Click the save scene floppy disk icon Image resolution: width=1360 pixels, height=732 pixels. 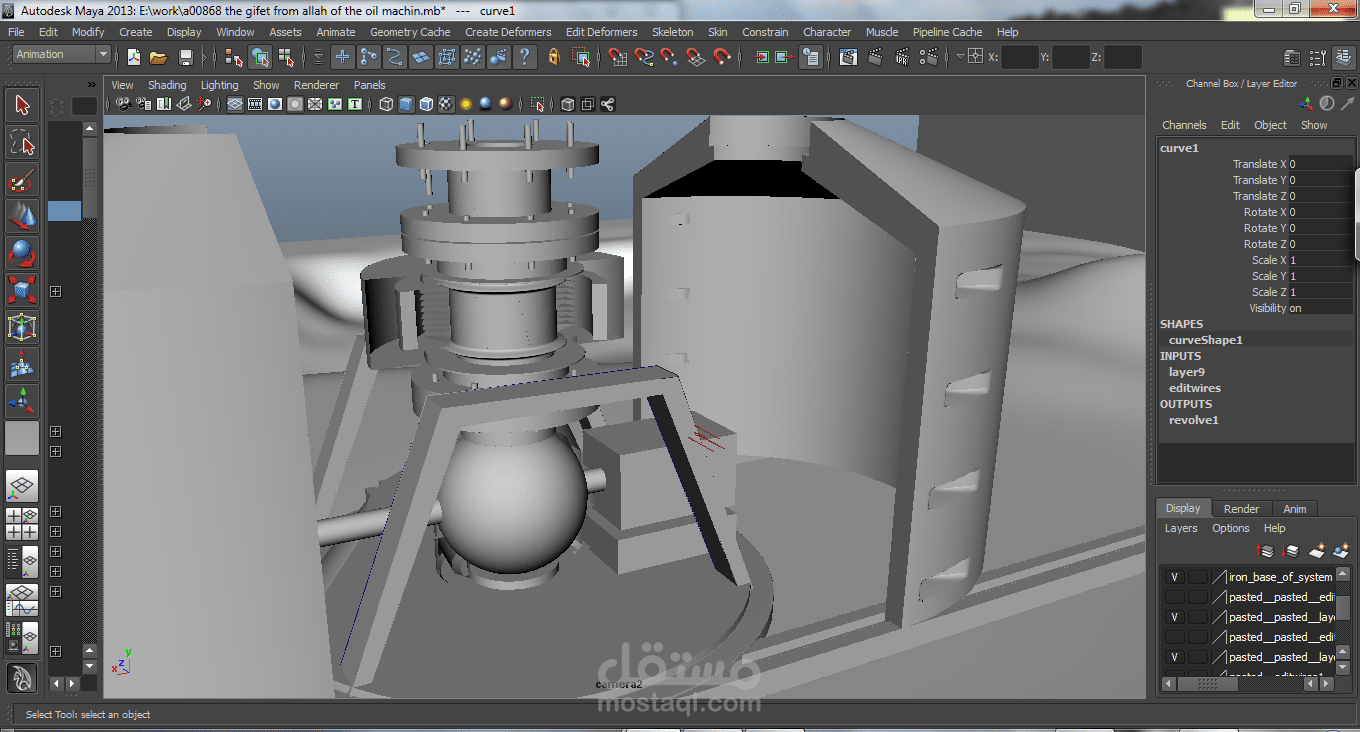[185, 58]
